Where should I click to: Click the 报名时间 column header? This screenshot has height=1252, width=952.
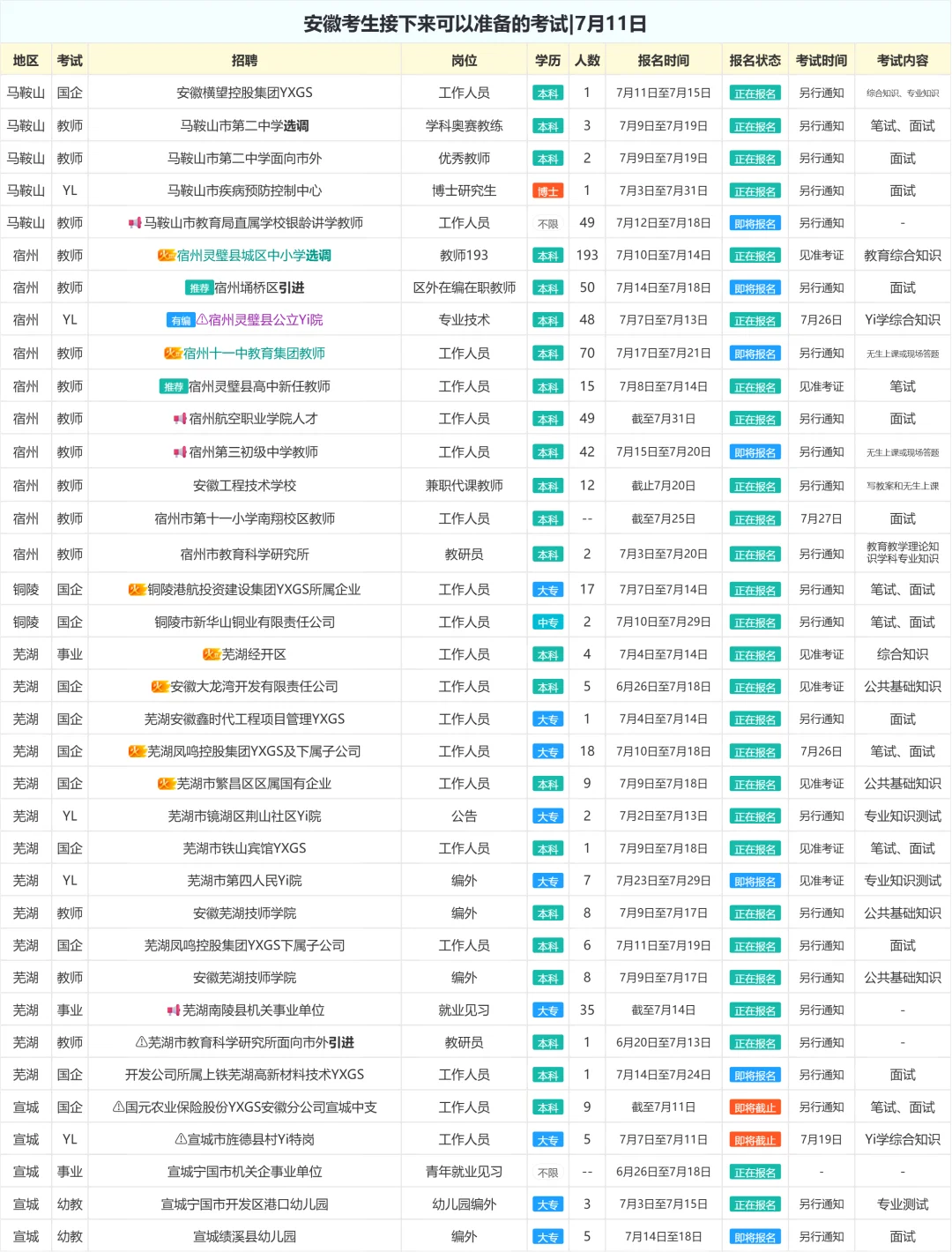tap(664, 61)
